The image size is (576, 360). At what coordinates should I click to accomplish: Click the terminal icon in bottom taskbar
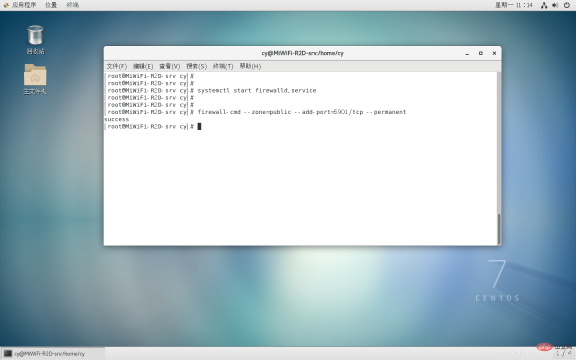(8, 353)
